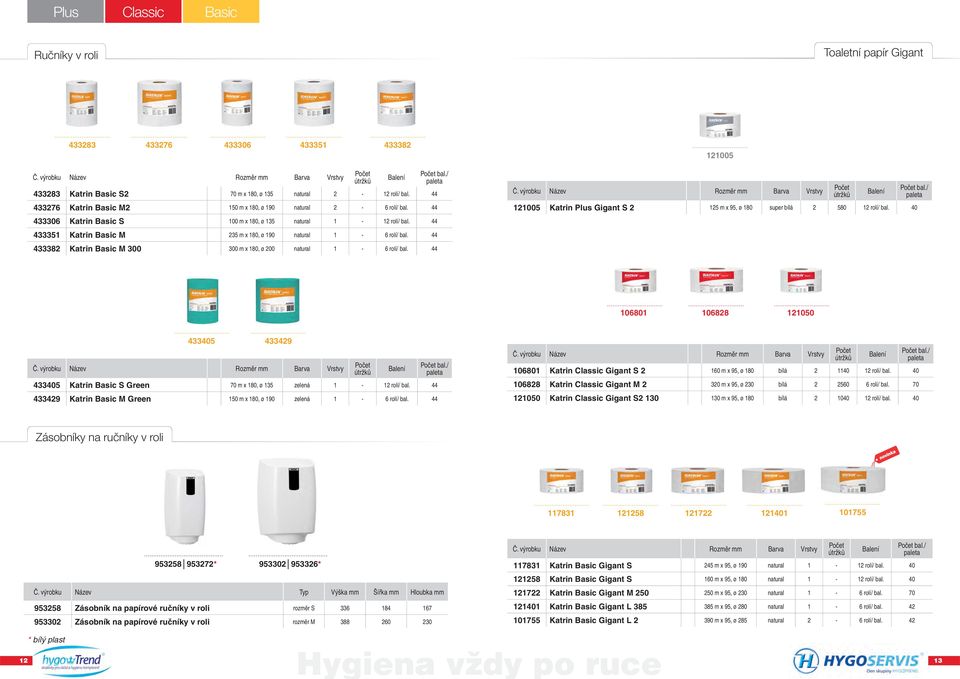
Task: Click Classic Gigant roll image 106828
Action: (x=716, y=280)
